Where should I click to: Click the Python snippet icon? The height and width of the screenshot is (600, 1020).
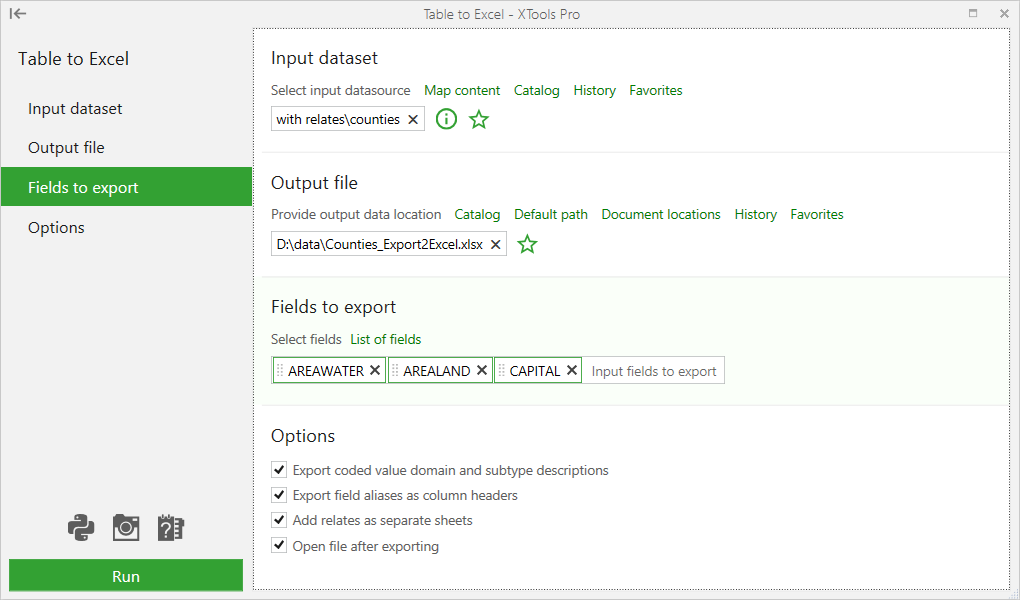click(x=81, y=527)
